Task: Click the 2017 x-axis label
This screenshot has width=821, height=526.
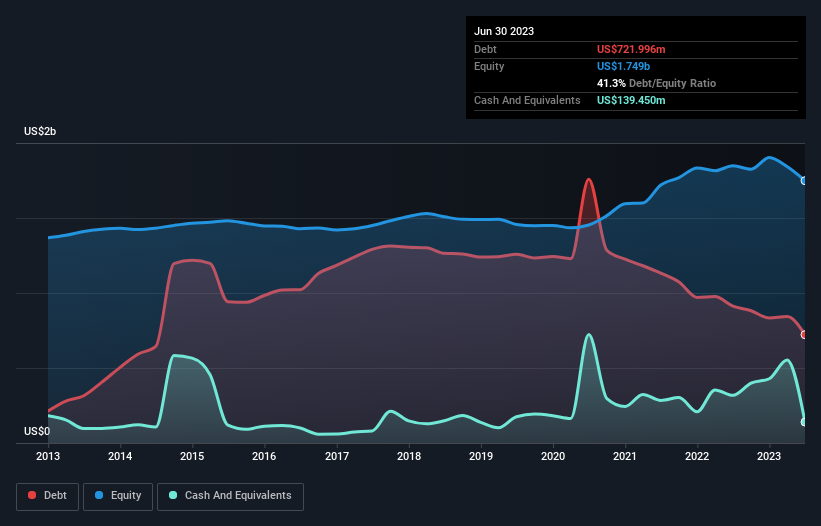Action: tap(337, 456)
